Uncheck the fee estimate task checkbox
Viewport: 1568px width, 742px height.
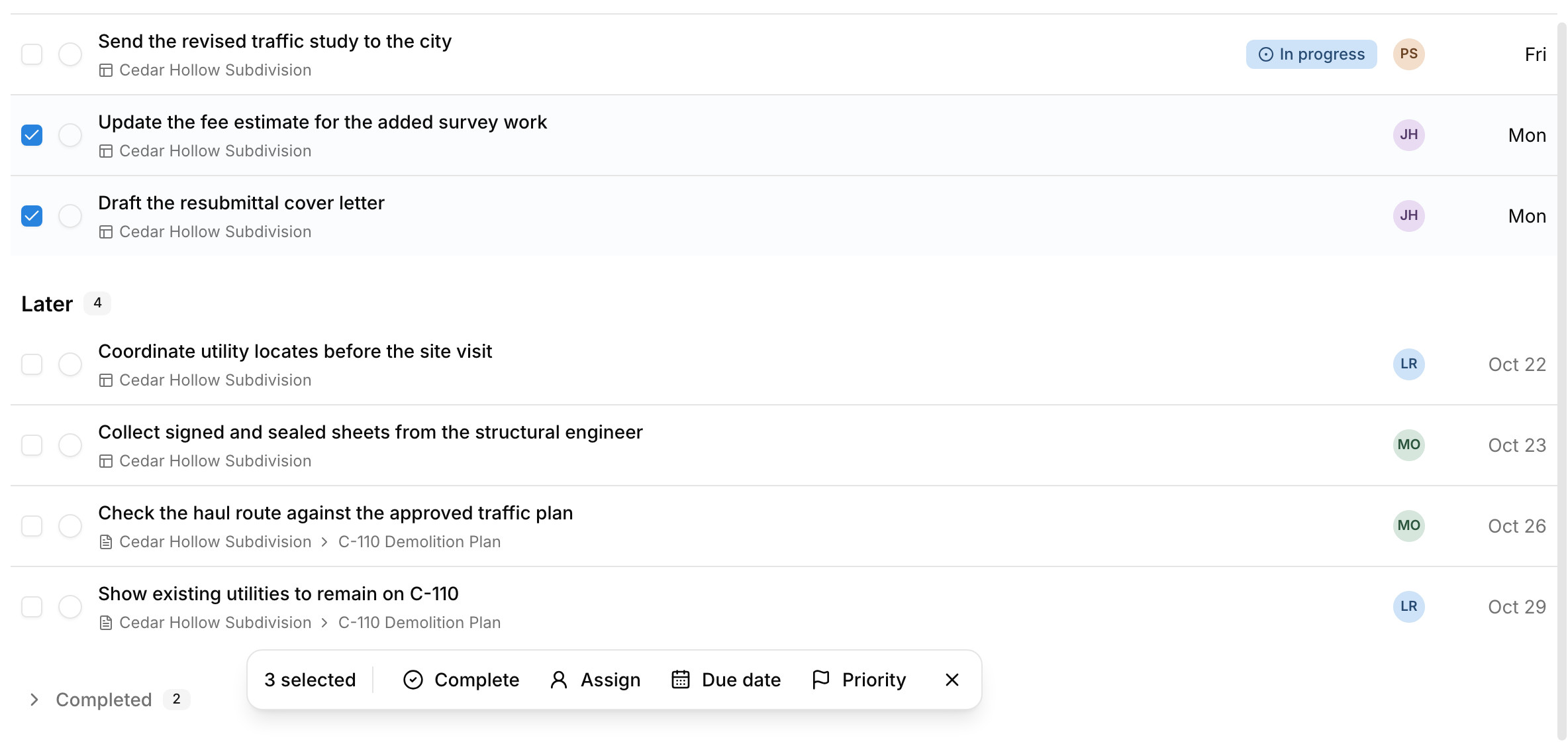click(x=32, y=135)
